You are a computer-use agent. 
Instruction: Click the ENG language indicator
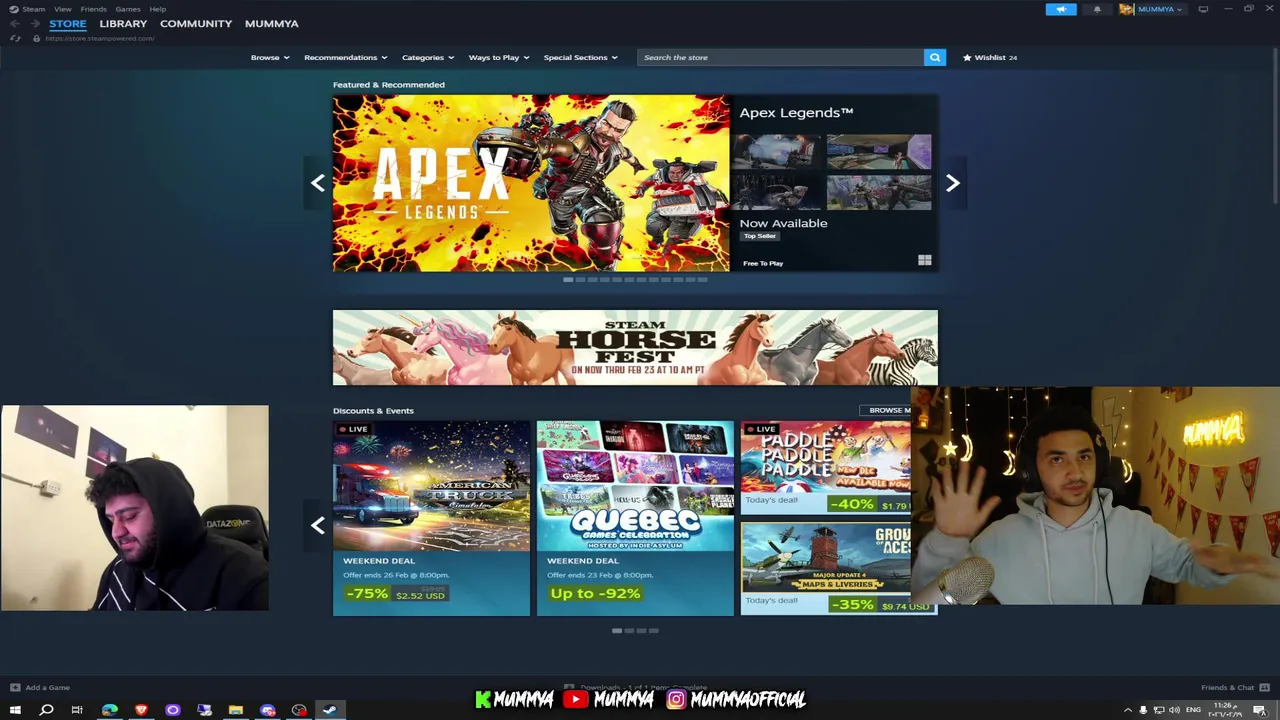tap(1193, 710)
